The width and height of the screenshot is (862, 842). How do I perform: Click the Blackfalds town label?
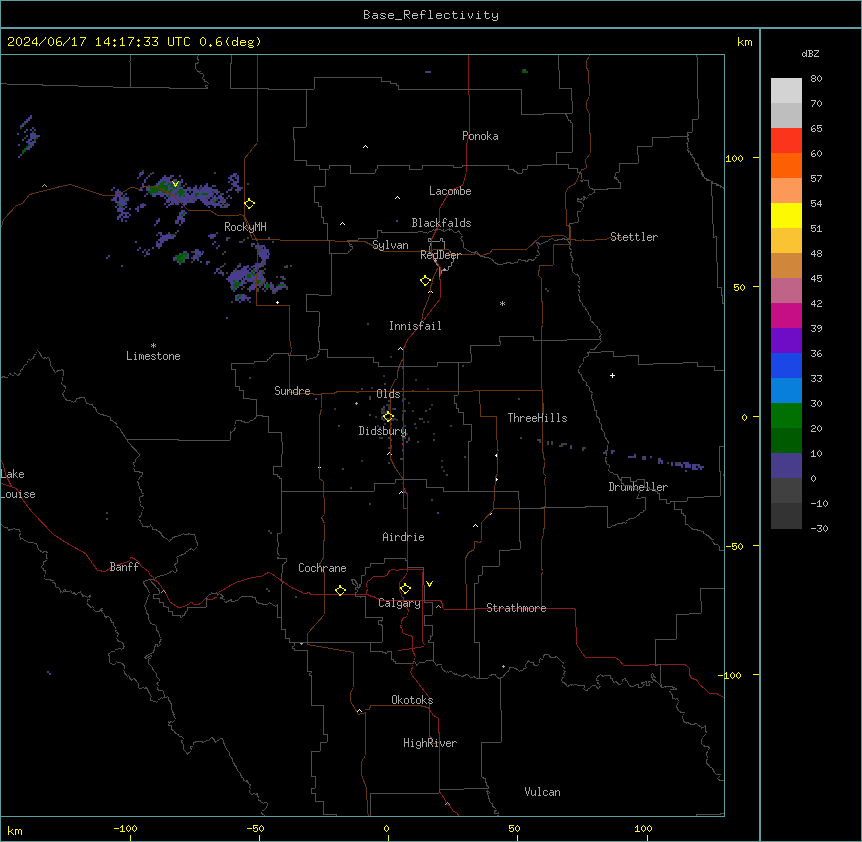[441, 223]
